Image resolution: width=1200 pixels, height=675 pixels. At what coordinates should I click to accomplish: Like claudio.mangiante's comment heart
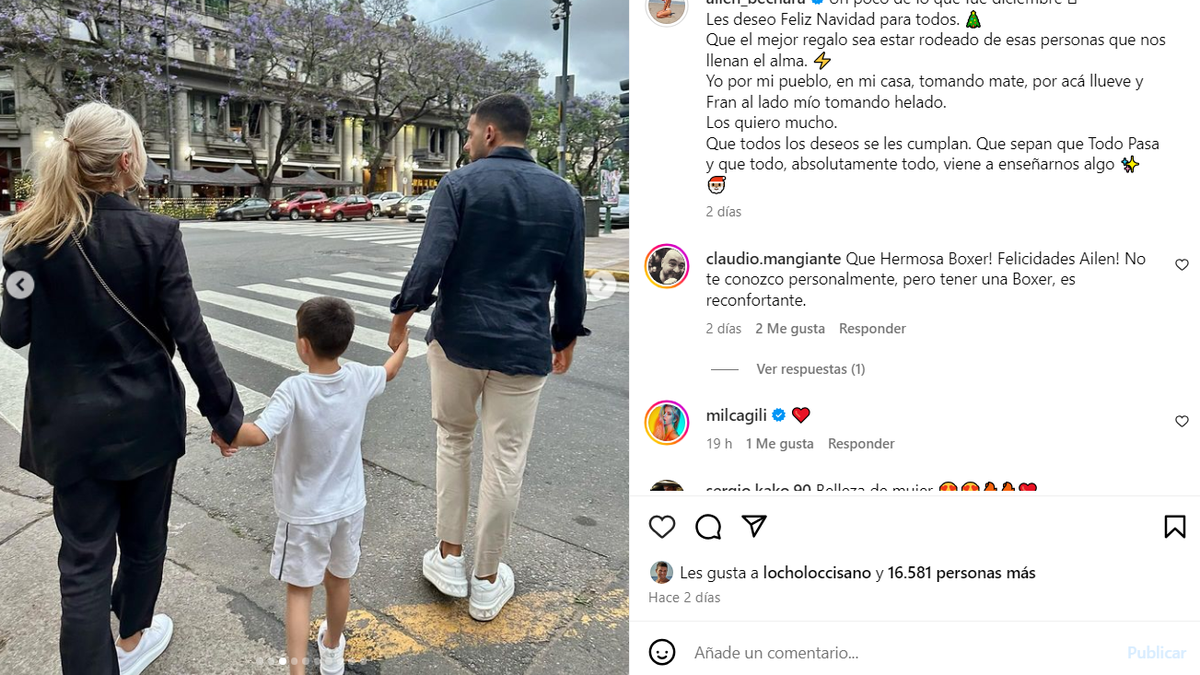(1182, 265)
